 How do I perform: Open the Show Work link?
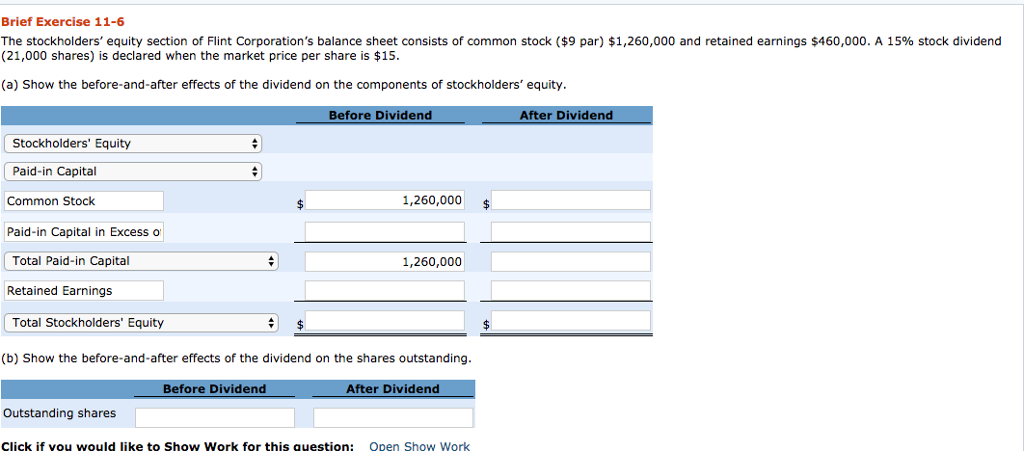coord(419,446)
